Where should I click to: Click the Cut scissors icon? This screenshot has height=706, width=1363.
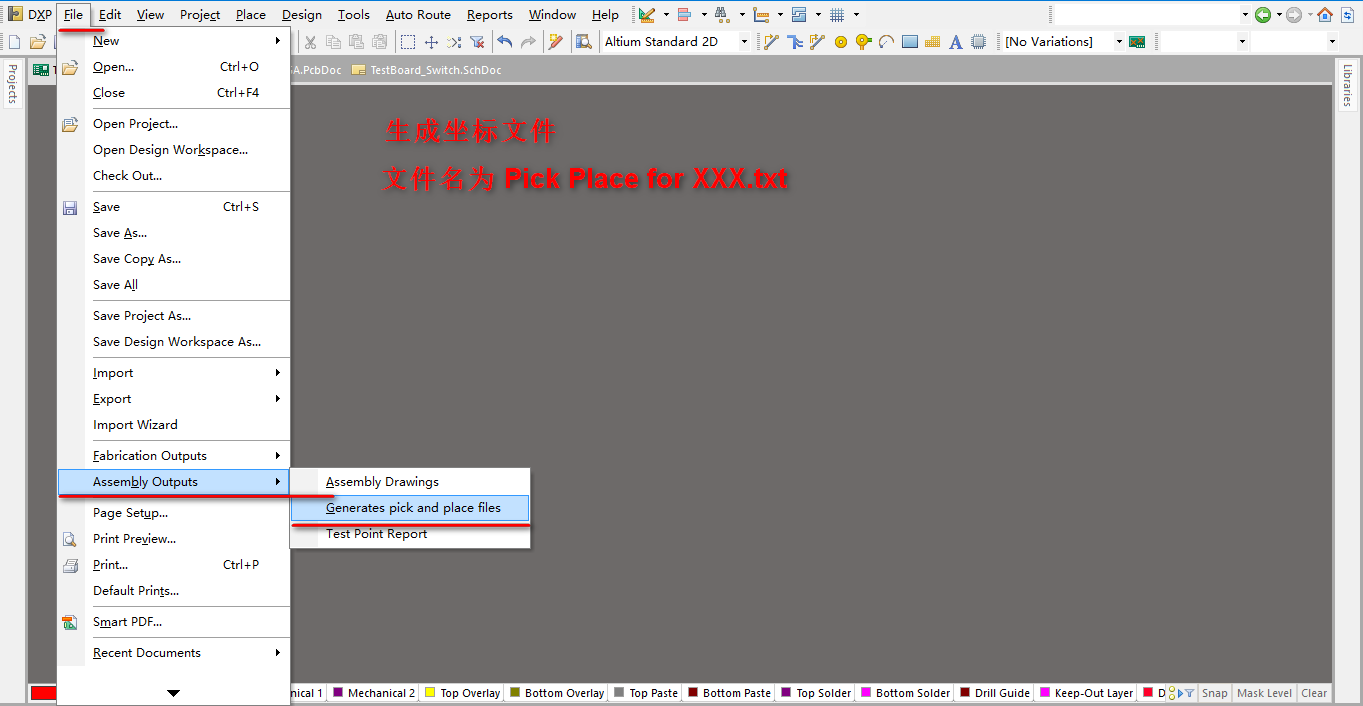[x=310, y=42]
